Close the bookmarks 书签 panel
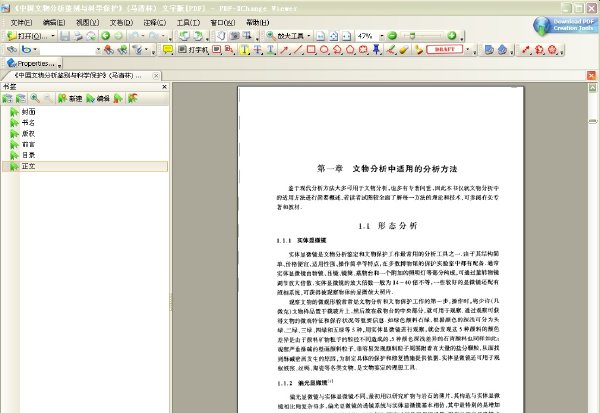The width and height of the screenshot is (600, 413). click(165, 87)
